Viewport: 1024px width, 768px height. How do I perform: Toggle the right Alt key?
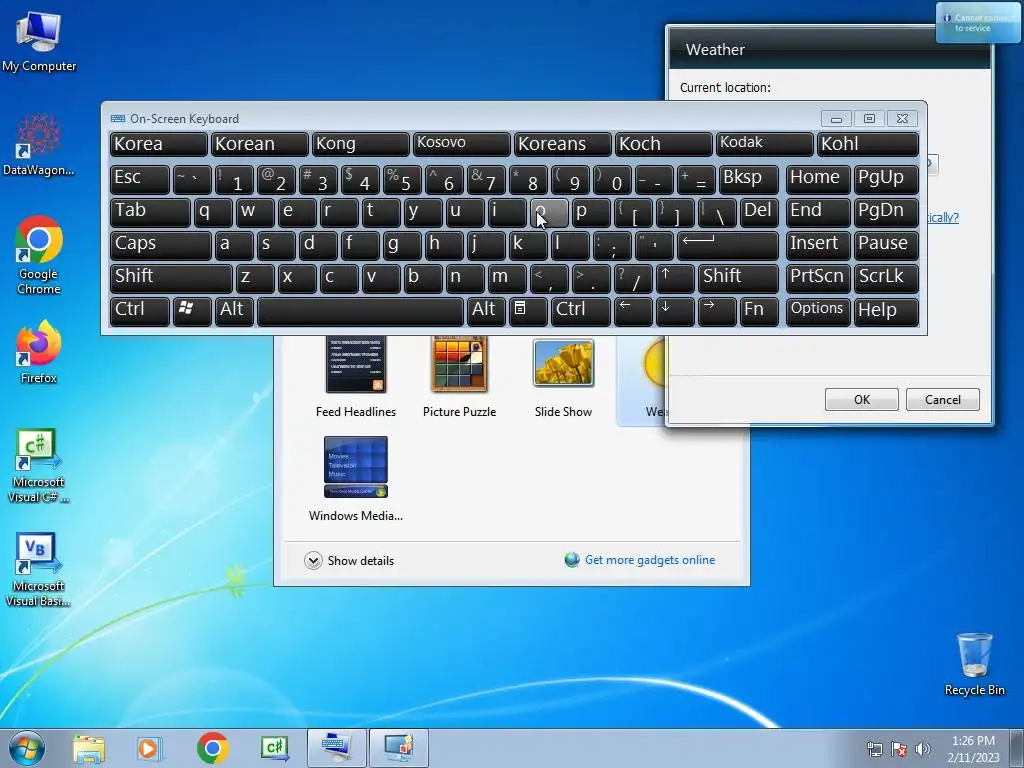tap(486, 310)
